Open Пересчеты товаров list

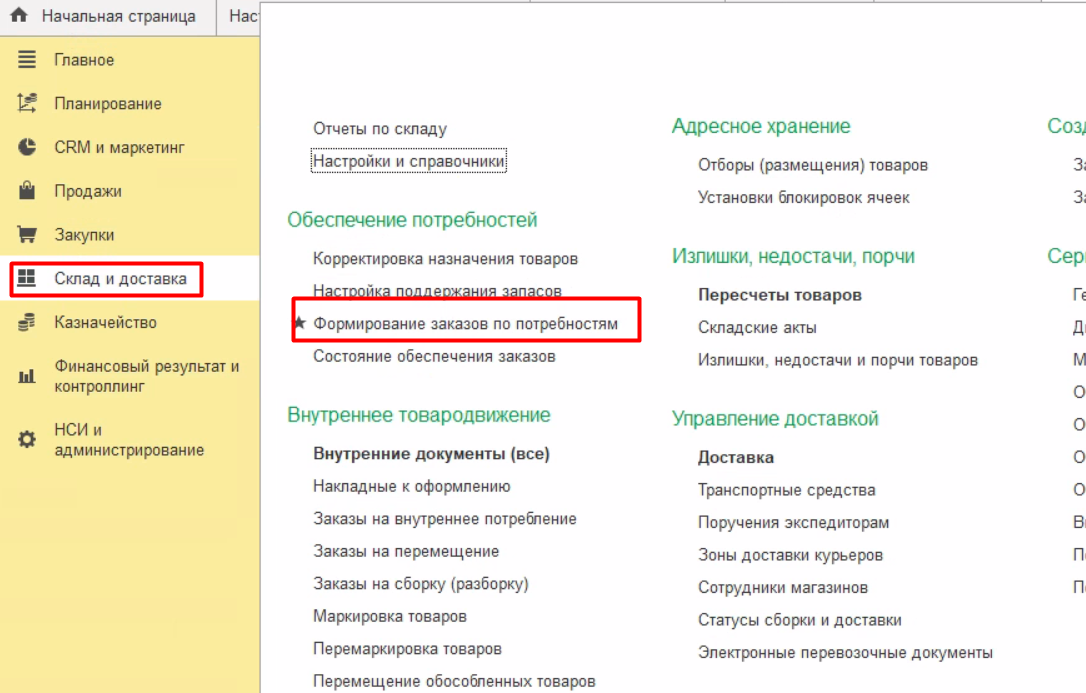(779, 295)
